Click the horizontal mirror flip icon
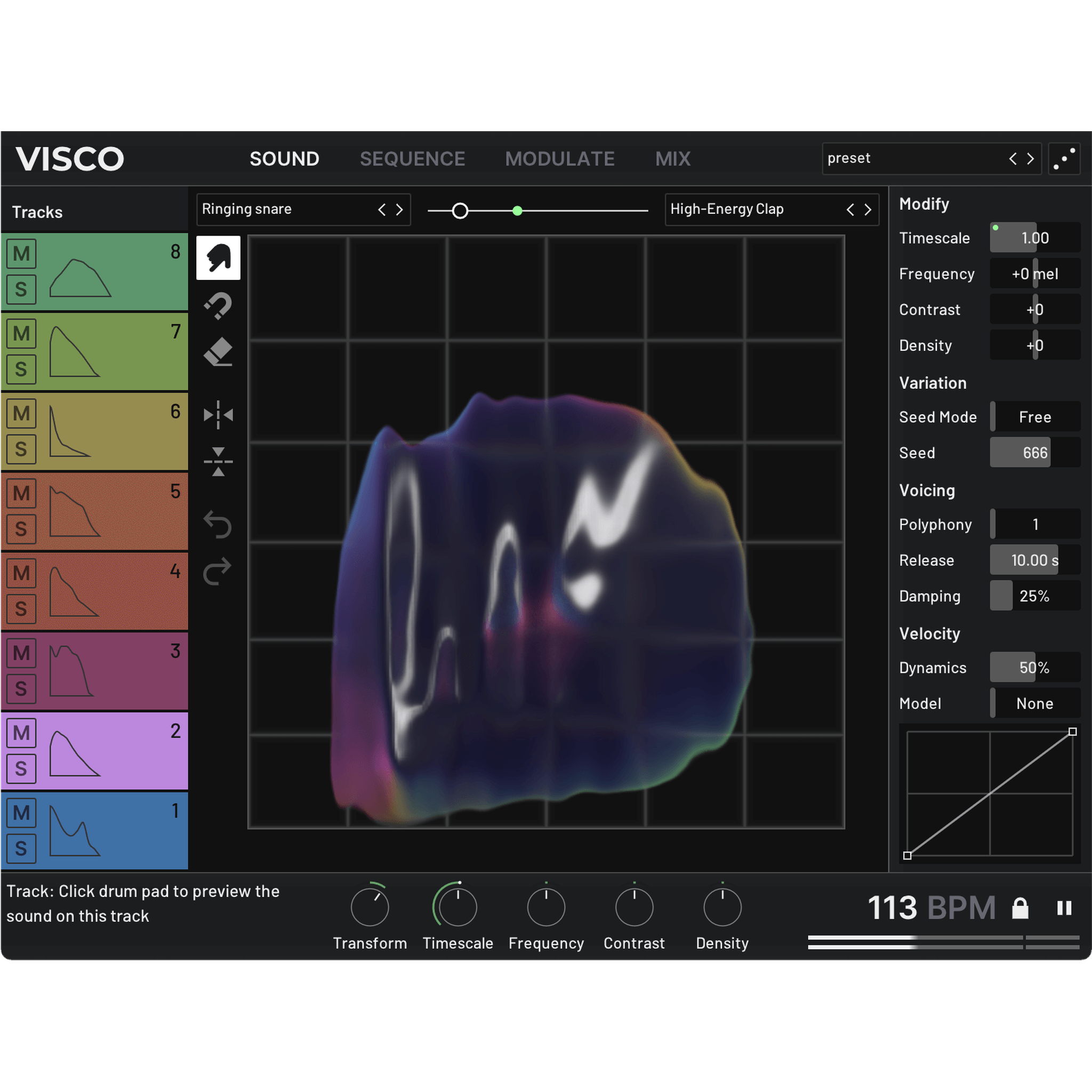Viewport: 1092px width, 1092px height. (218, 415)
